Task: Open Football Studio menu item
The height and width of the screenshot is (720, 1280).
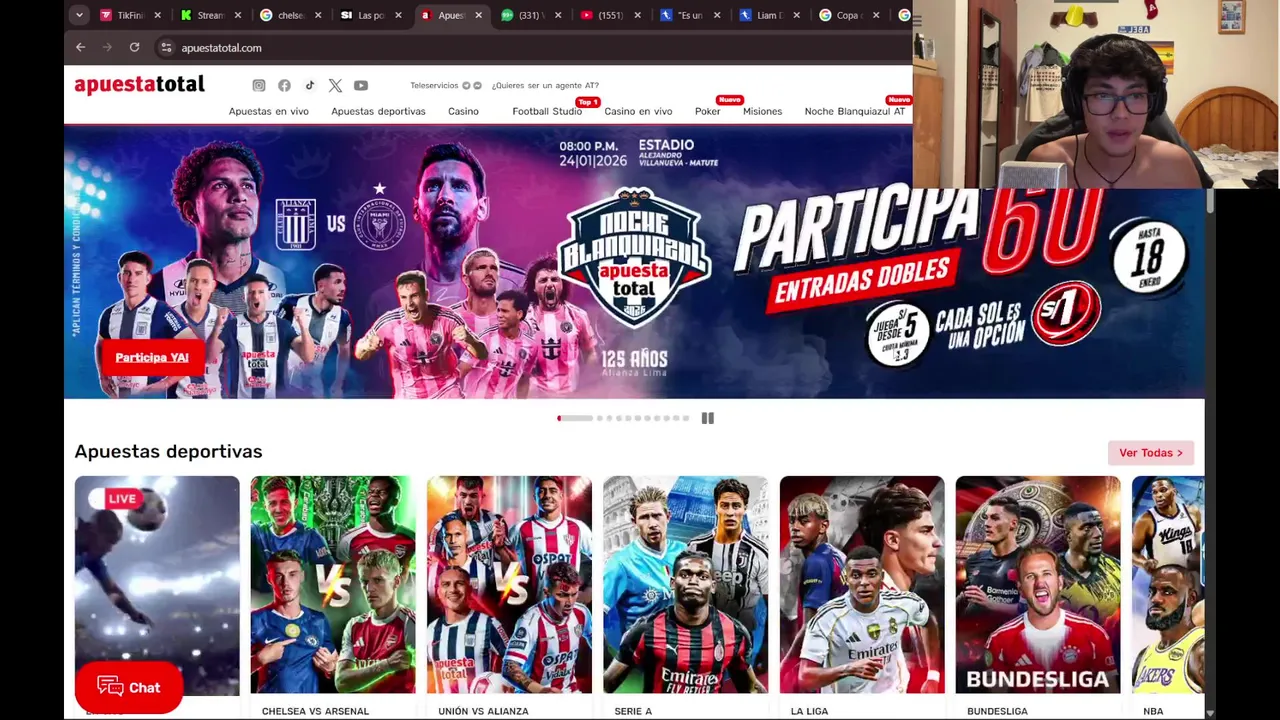Action: (x=547, y=111)
